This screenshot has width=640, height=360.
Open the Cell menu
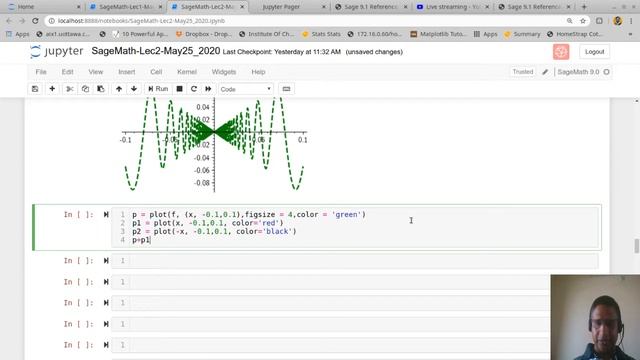pos(156,72)
